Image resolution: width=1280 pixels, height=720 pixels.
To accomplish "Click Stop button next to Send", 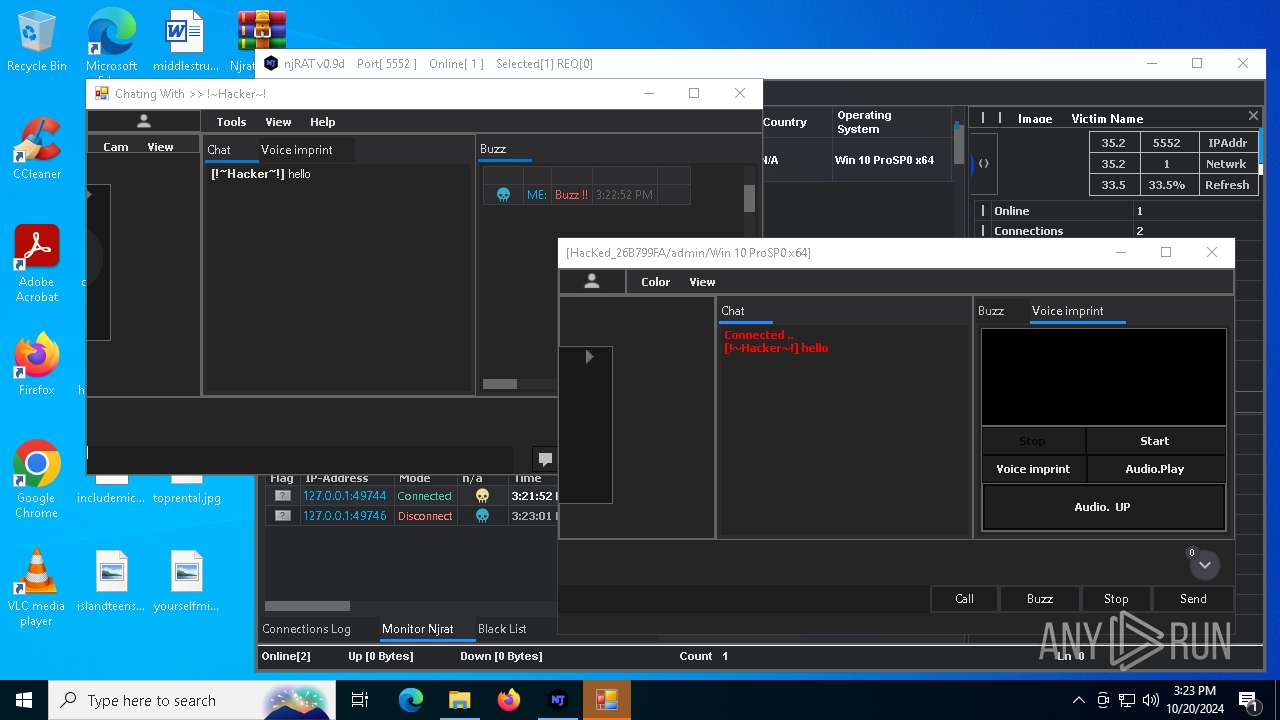I will point(1116,599).
